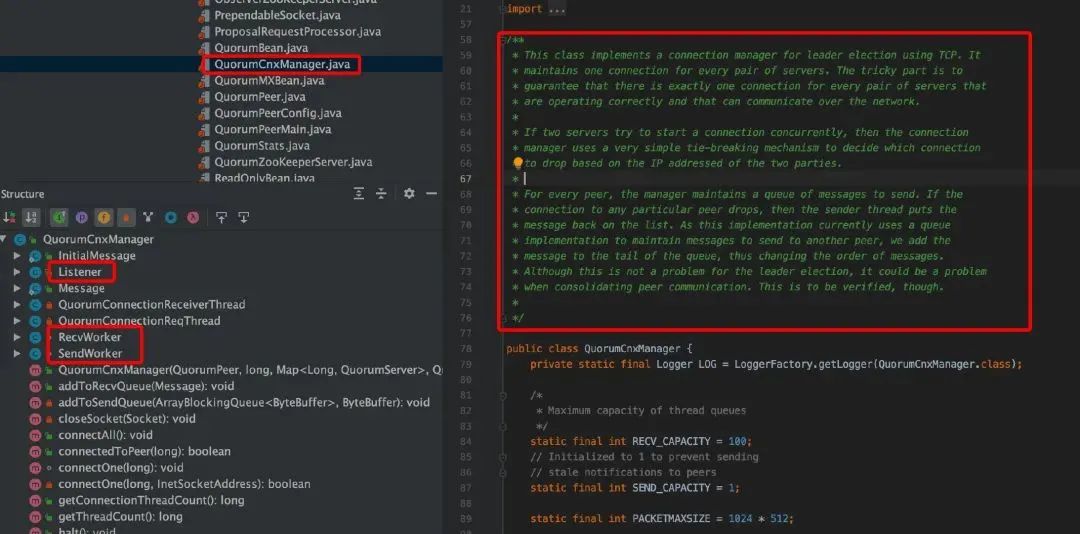Image resolution: width=1080 pixels, height=534 pixels.
Task: Click the class icon beside Listener
Action: click(35, 272)
